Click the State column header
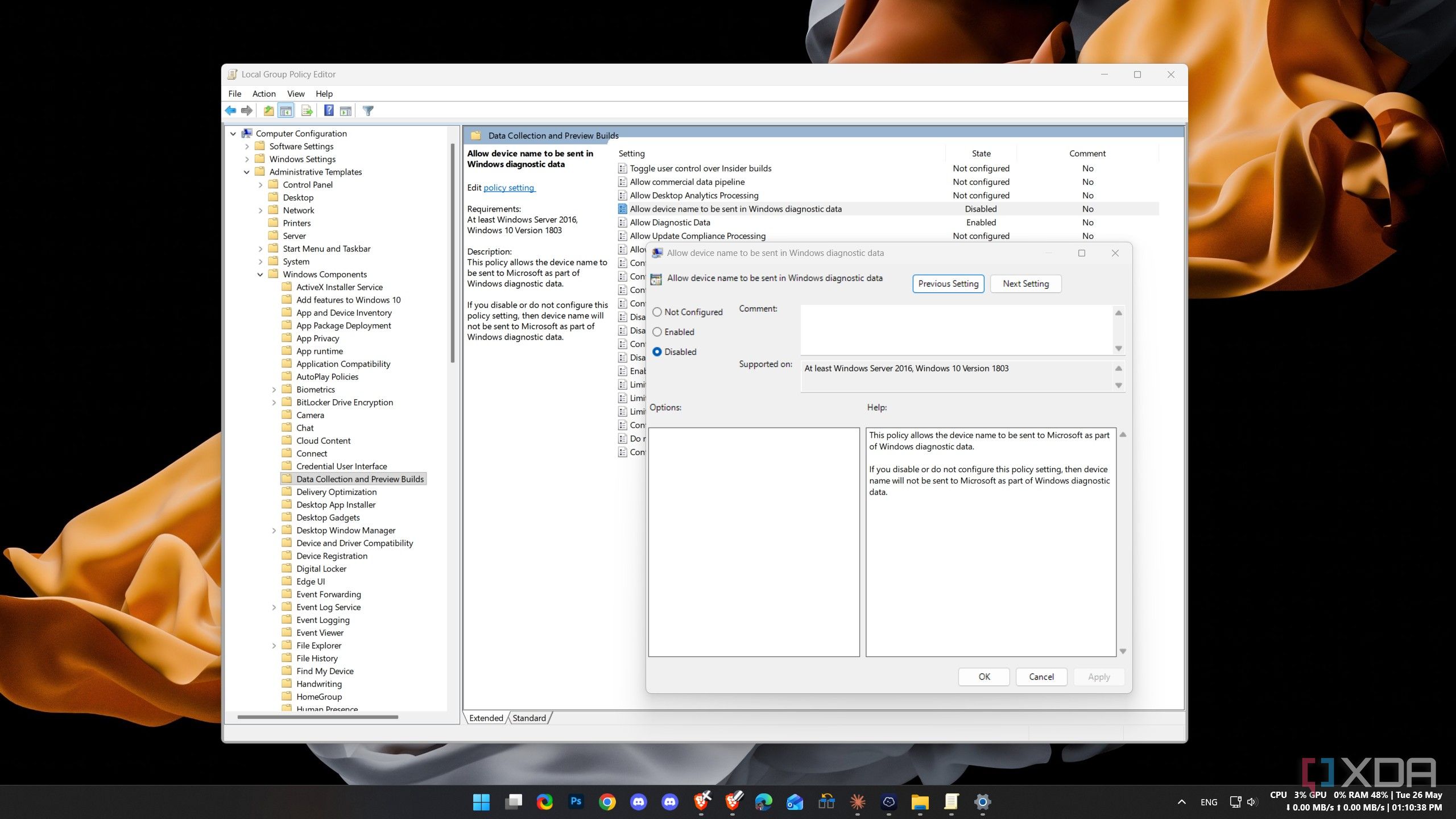The height and width of the screenshot is (819, 1456). [981, 154]
